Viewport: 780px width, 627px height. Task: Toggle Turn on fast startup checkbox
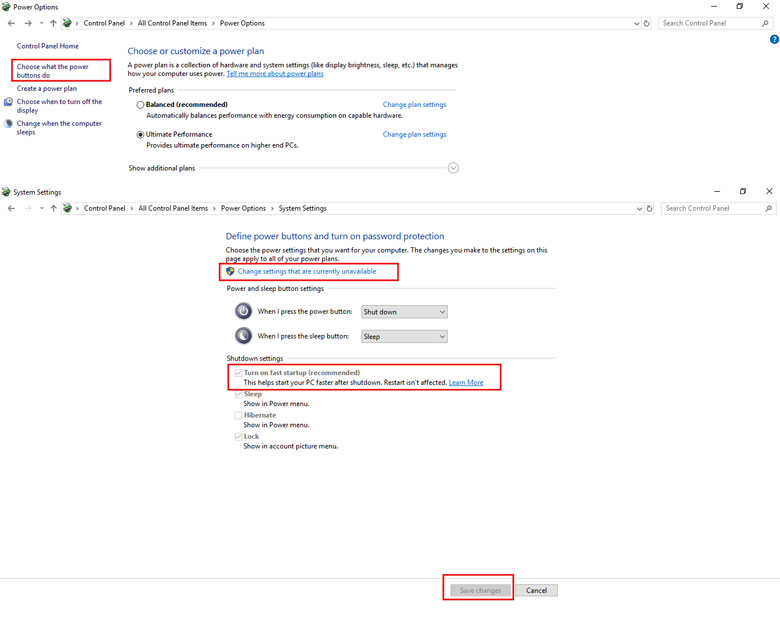pos(238,373)
